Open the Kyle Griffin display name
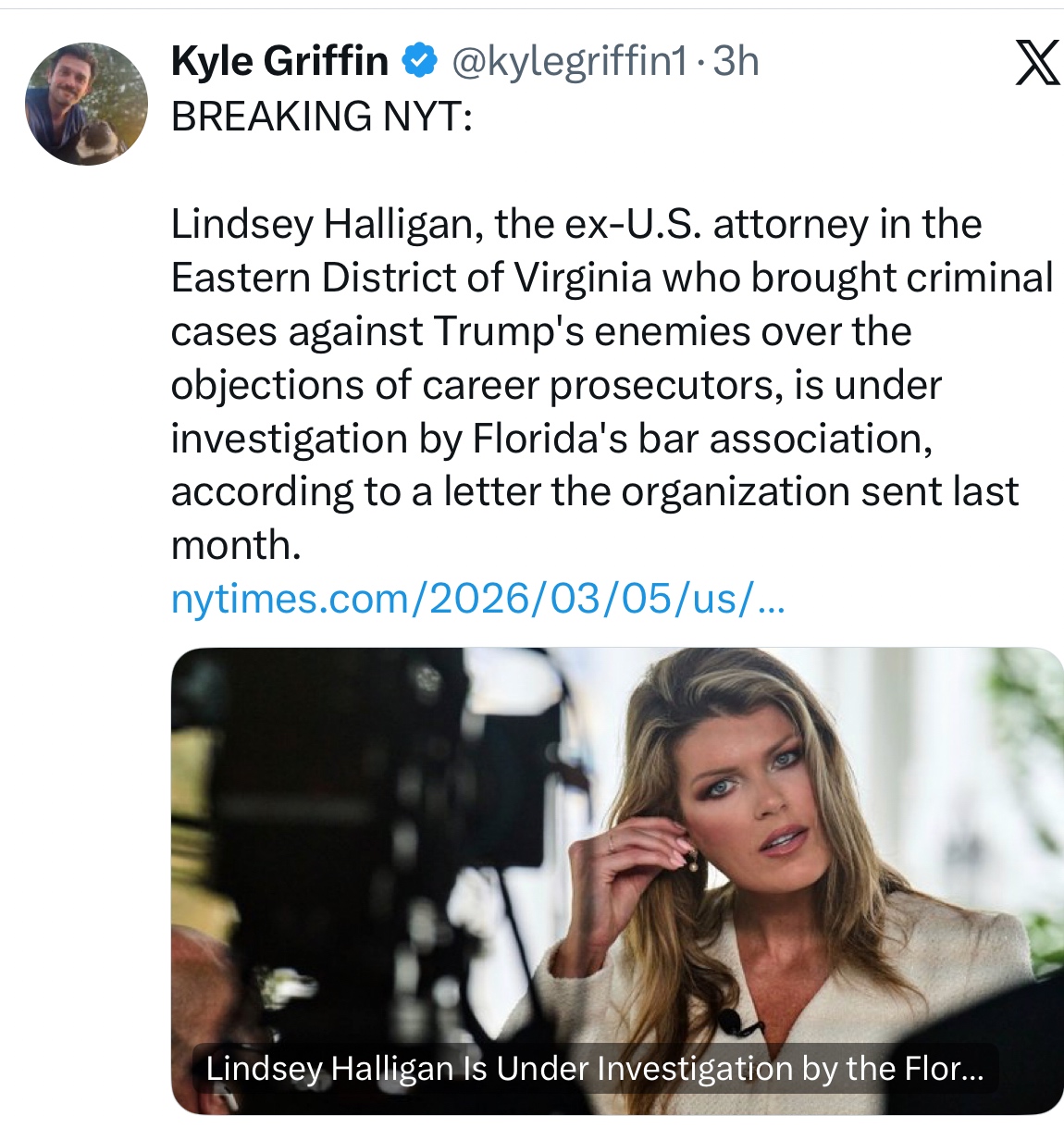 click(279, 62)
